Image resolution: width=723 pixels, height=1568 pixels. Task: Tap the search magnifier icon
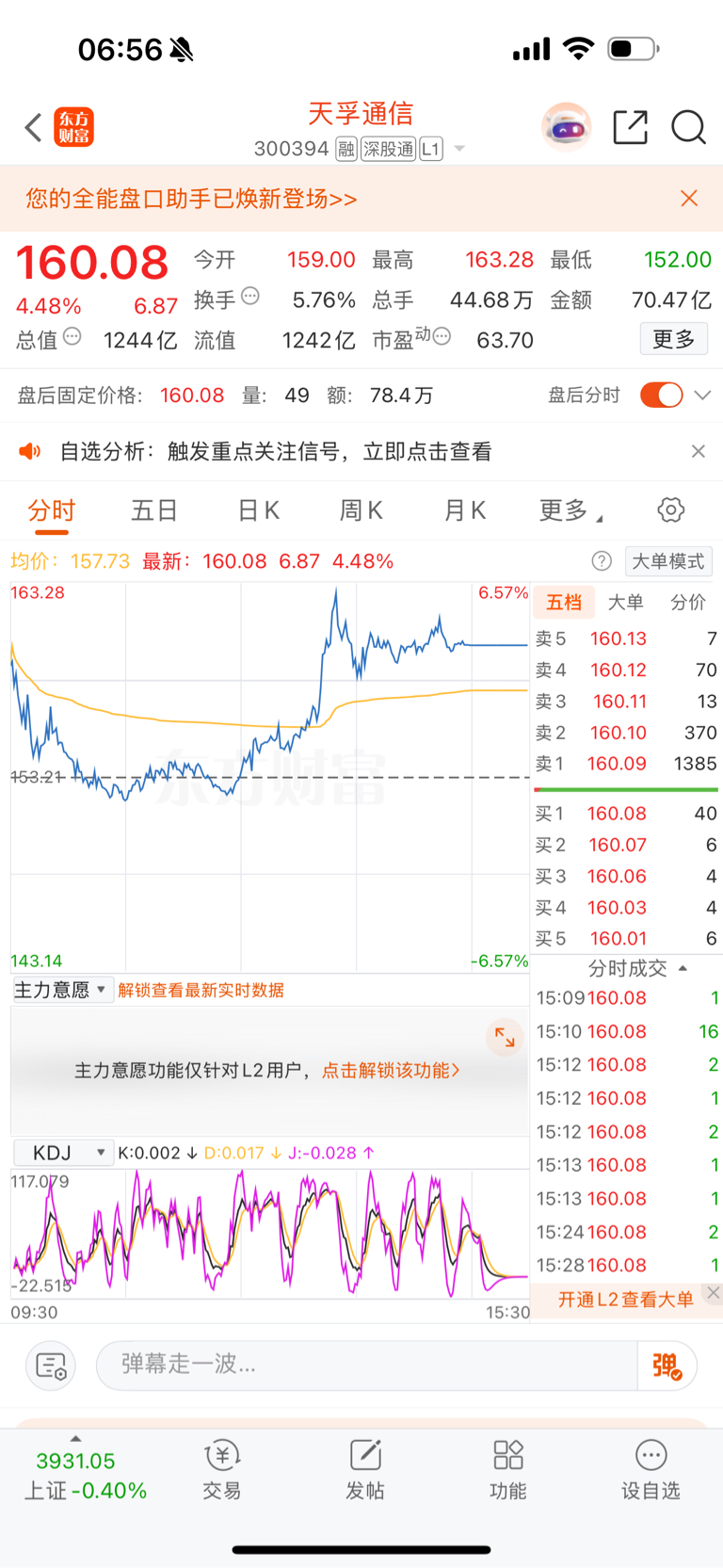pos(688,127)
